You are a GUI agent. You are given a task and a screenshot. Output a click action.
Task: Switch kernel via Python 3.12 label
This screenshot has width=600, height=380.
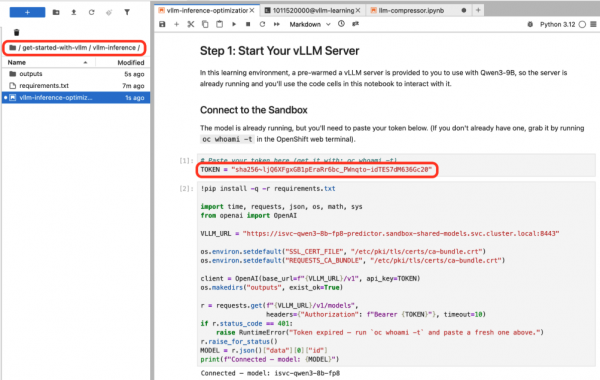558,24
